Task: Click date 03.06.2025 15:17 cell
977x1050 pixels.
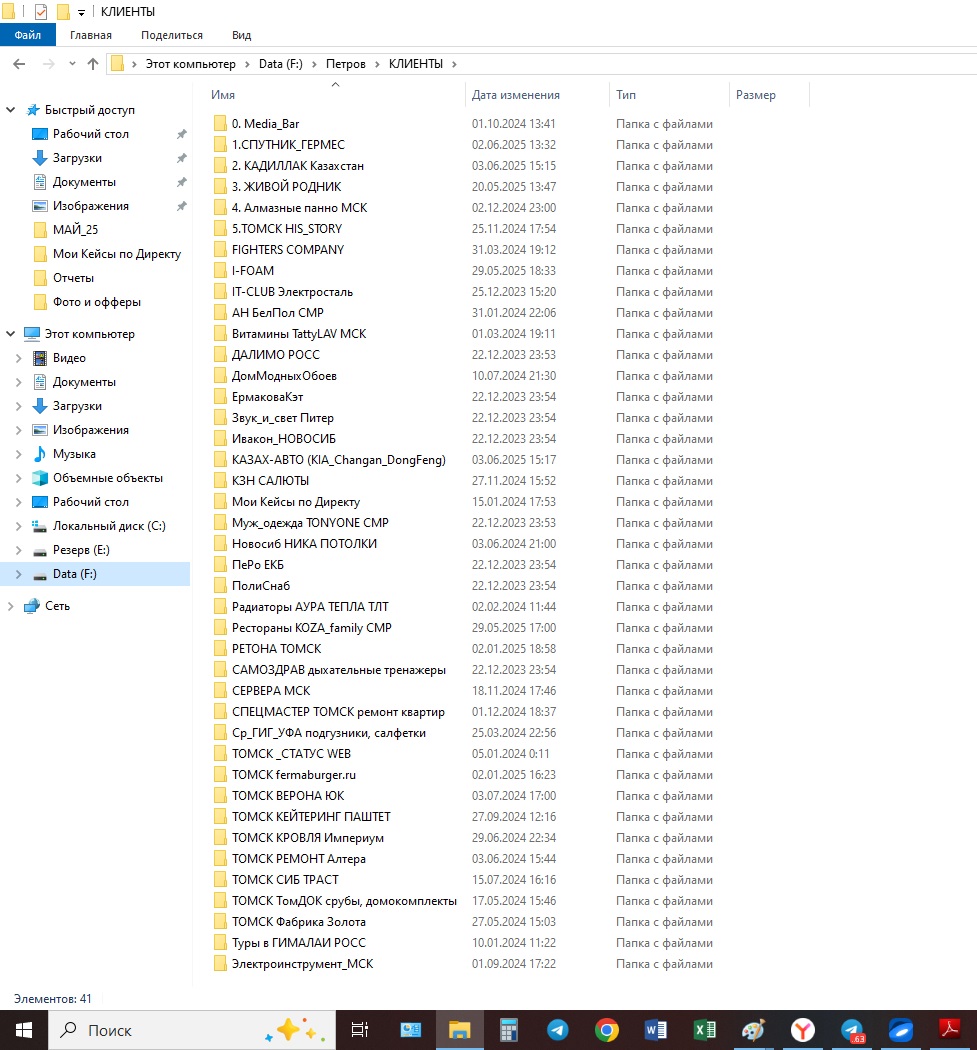Action: (x=514, y=460)
